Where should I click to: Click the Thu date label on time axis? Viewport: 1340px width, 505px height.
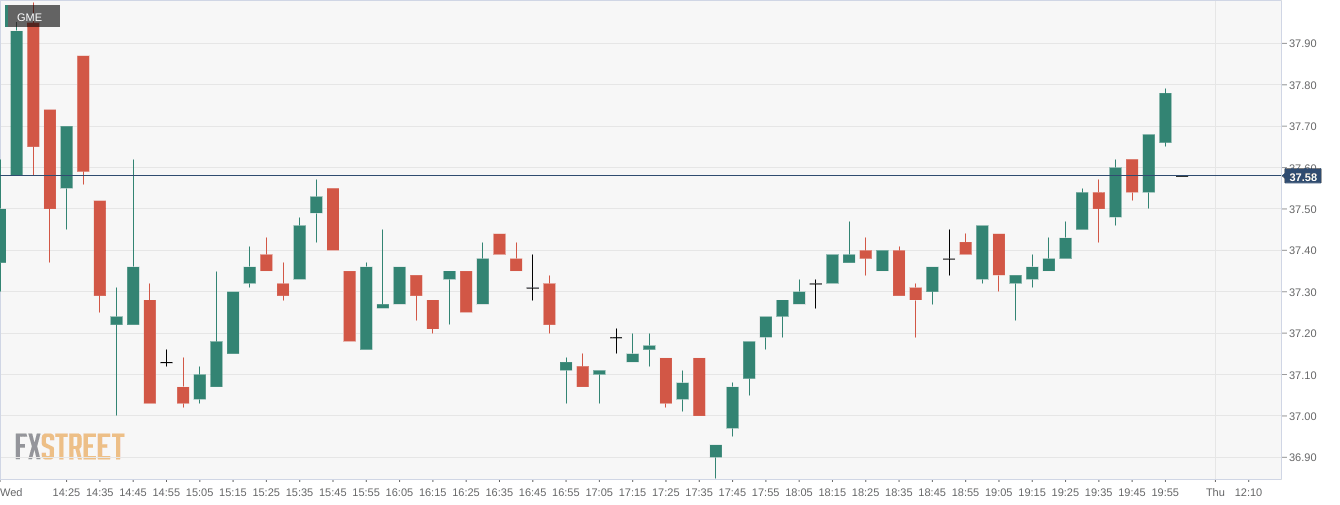[1215, 492]
